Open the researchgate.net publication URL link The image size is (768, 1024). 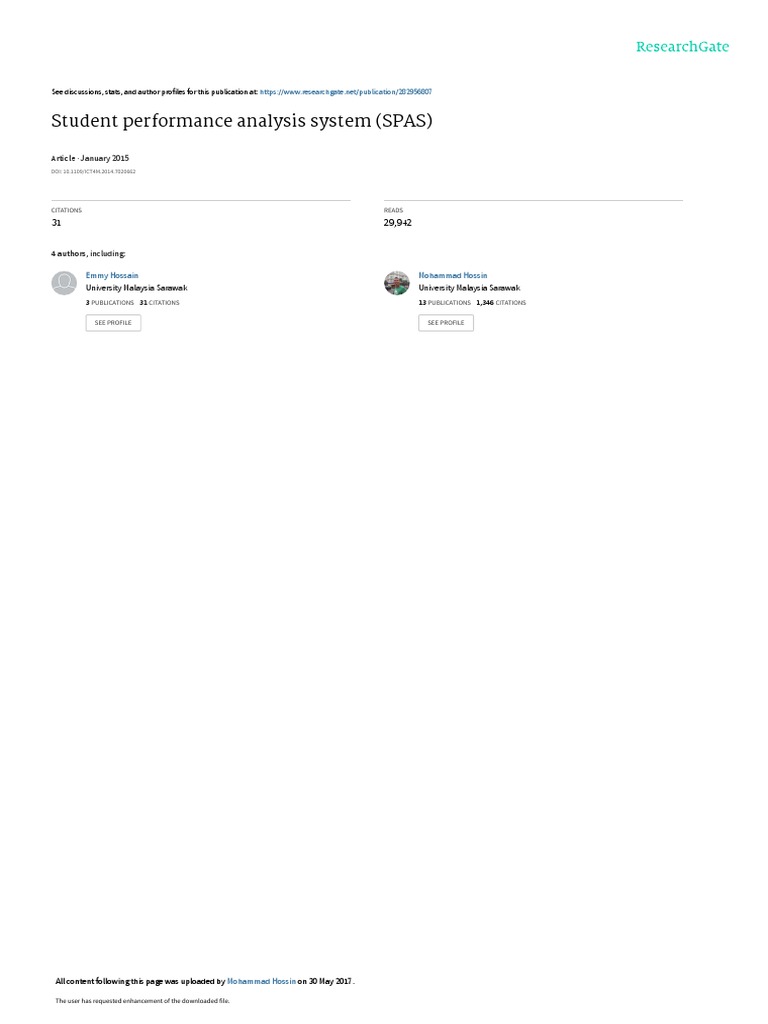tap(345, 92)
